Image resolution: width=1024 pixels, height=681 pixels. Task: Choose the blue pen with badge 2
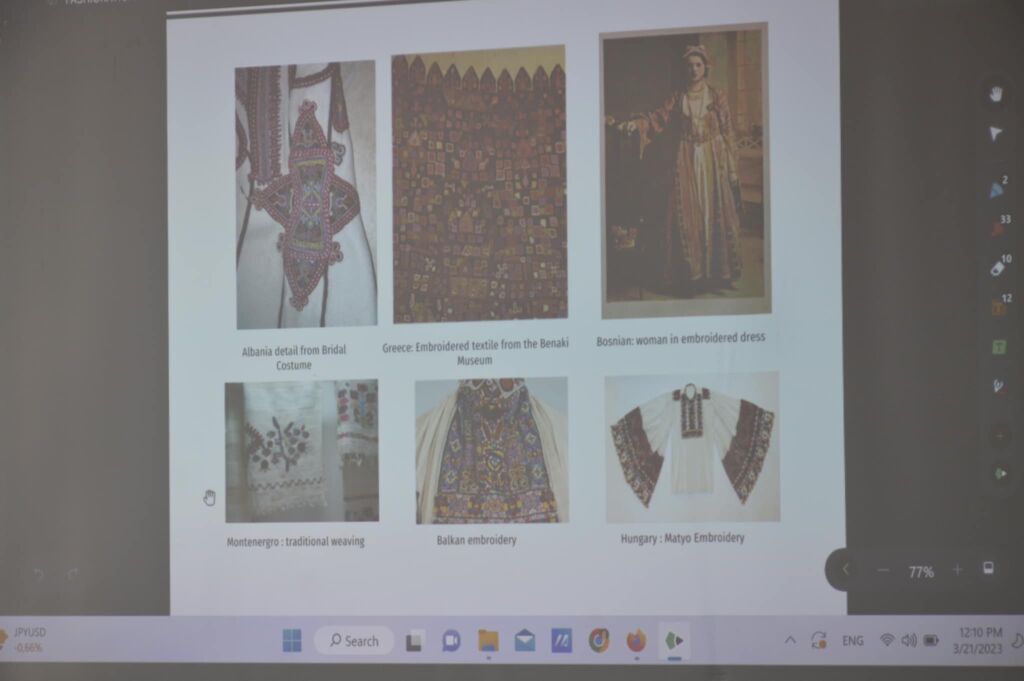(997, 188)
